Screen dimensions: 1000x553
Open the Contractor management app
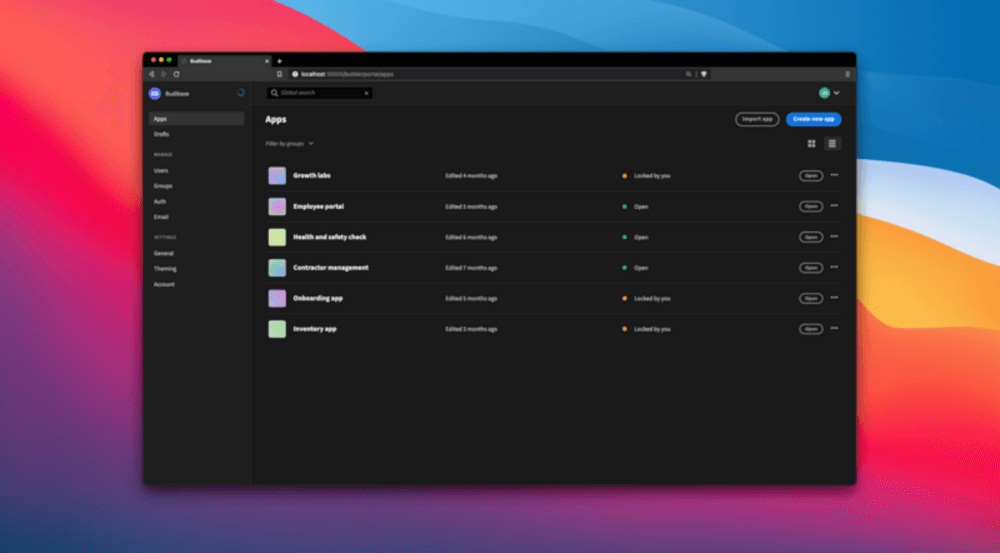810,268
